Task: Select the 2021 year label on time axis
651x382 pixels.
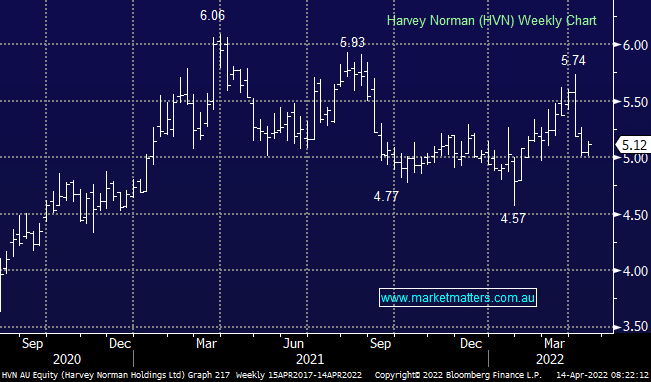Action: pyautogui.click(x=310, y=359)
